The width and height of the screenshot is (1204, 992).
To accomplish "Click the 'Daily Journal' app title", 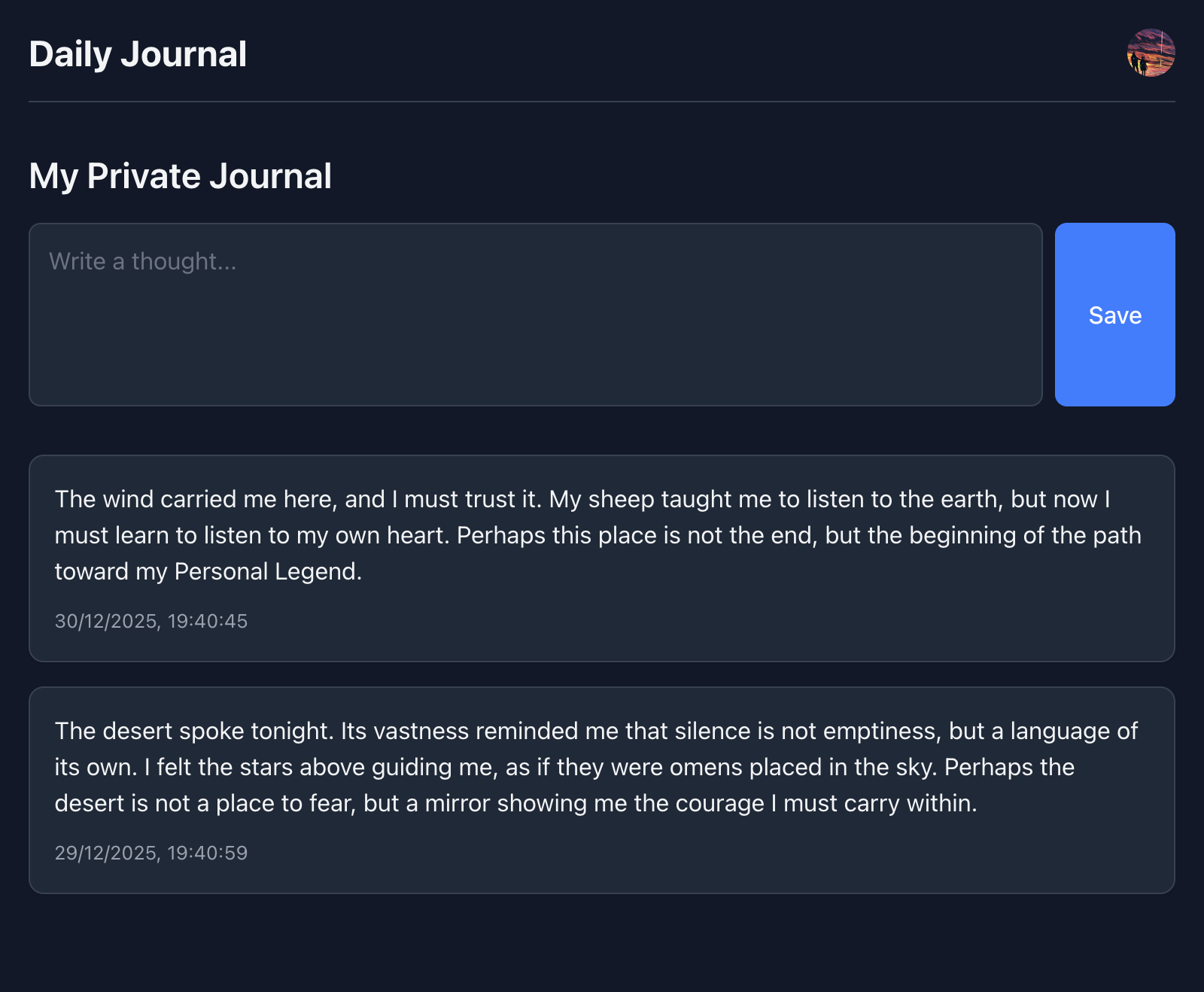I will point(137,53).
